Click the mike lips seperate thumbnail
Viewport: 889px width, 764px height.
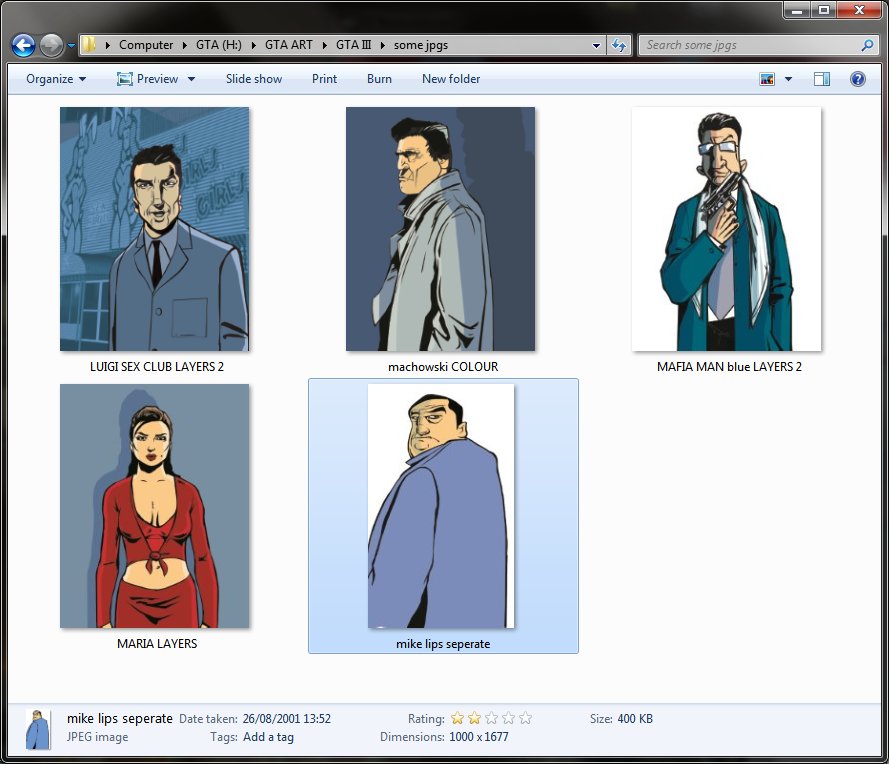(x=441, y=506)
